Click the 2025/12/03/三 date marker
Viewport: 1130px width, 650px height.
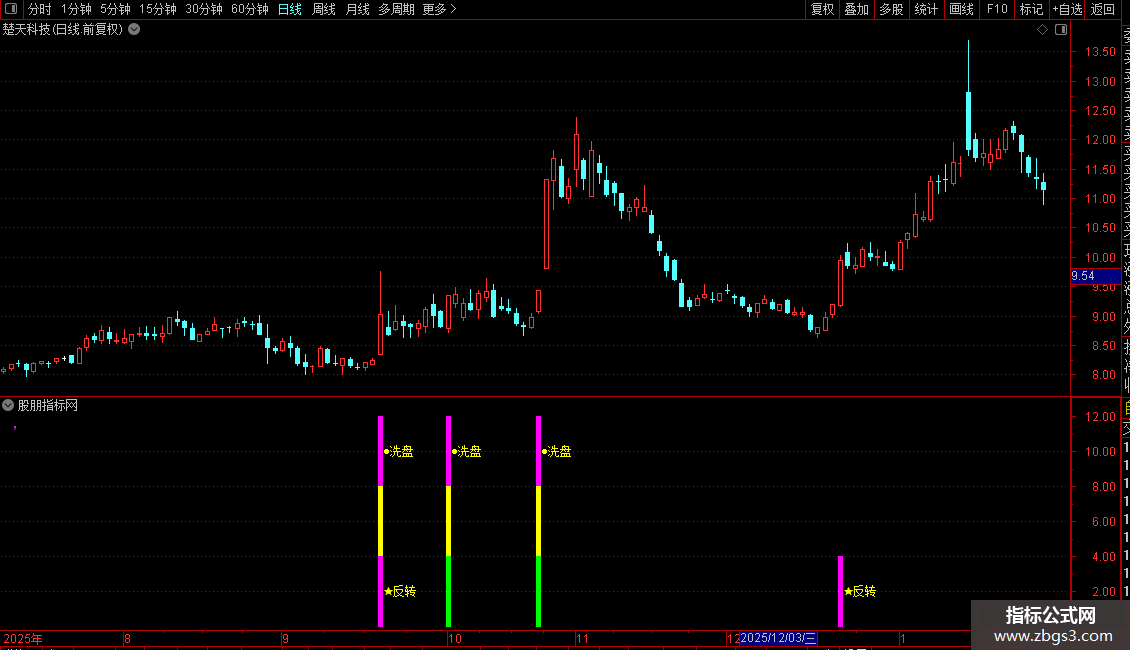(778, 638)
